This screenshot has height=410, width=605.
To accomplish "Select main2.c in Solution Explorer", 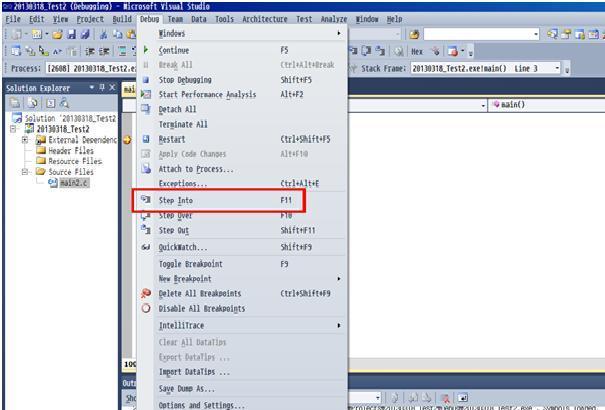I will [x=74, y=183].
